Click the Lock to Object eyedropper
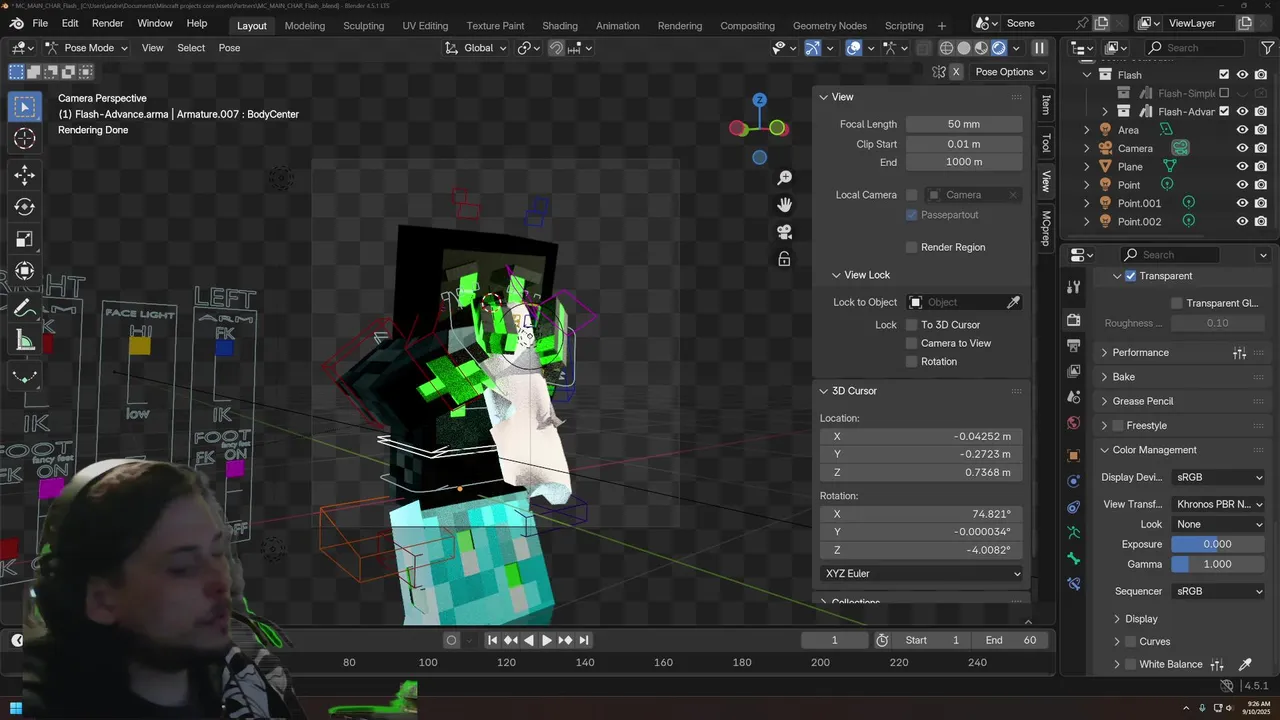 [x=1013, y=302]
